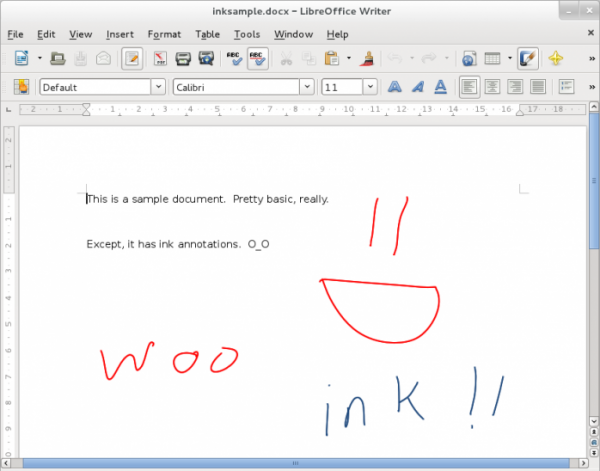
Task: Click the horizontal scrollbar thumb
Action: (x=296, y=463)
